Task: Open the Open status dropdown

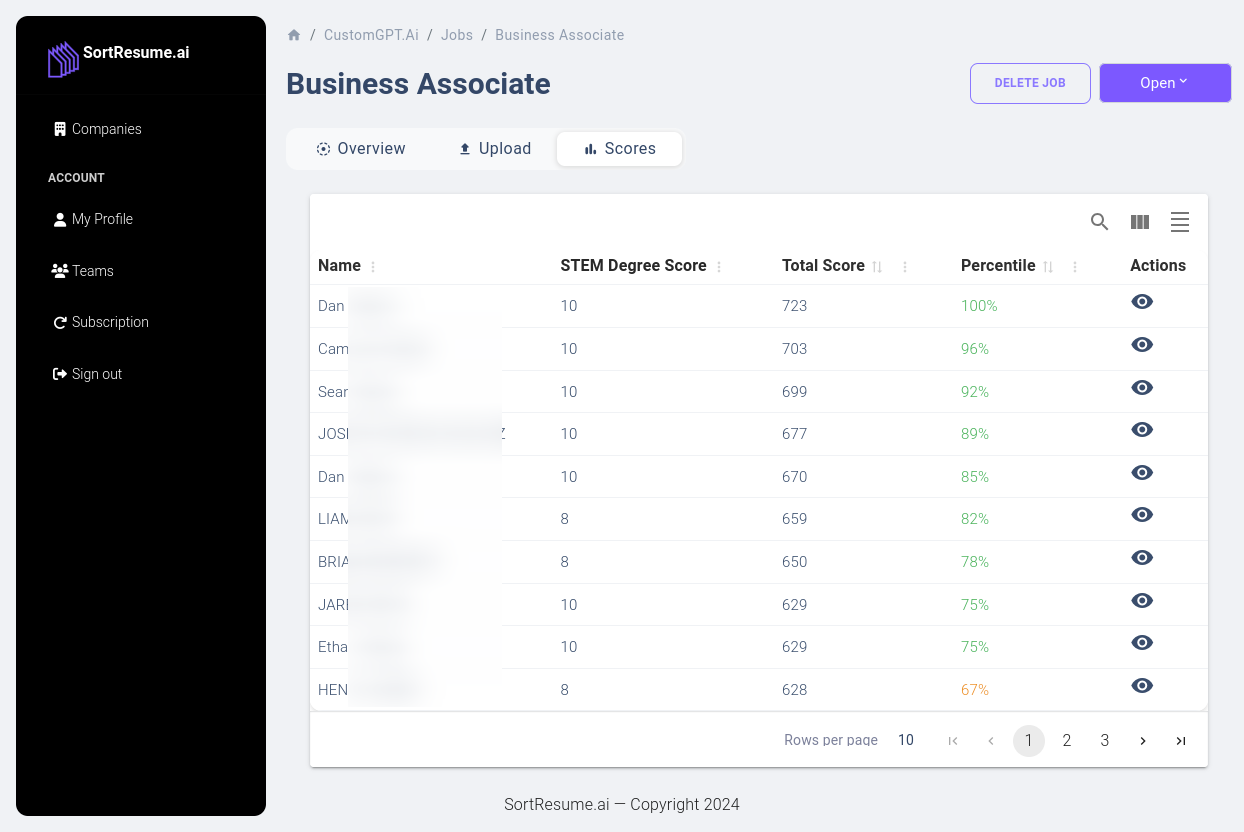Action: (x=1165, y=83)
